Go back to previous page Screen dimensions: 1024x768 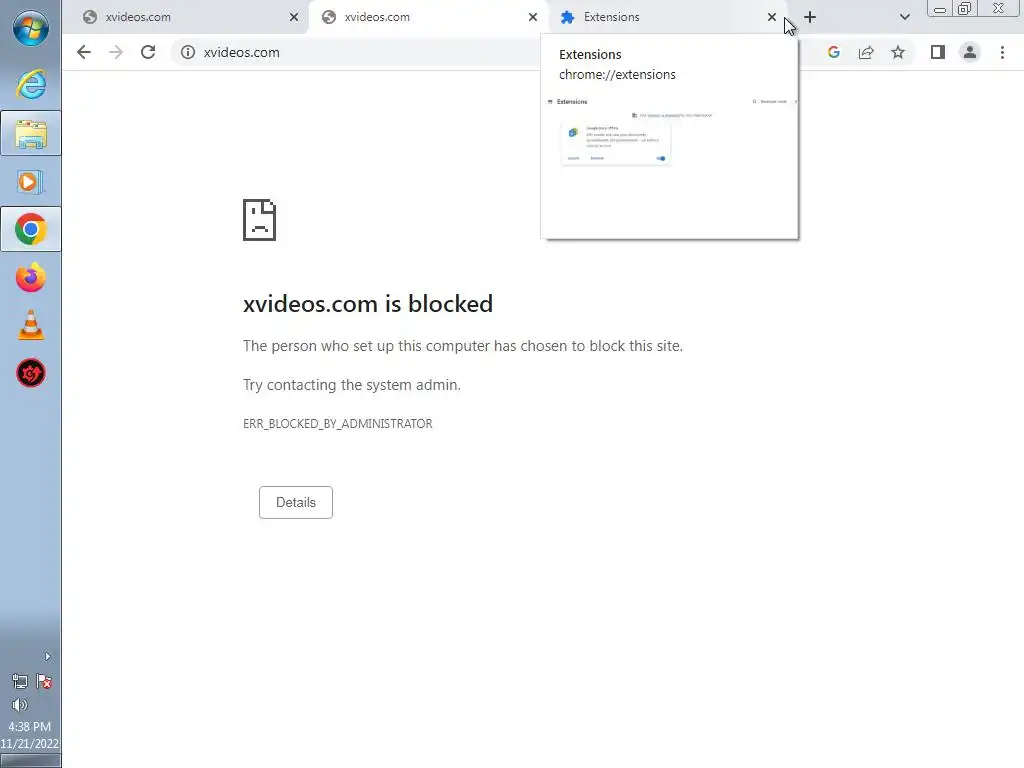point(84,52)
